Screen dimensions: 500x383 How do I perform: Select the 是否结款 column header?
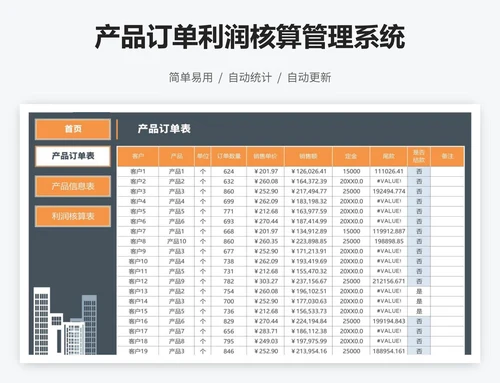click(x=419, y=156)
